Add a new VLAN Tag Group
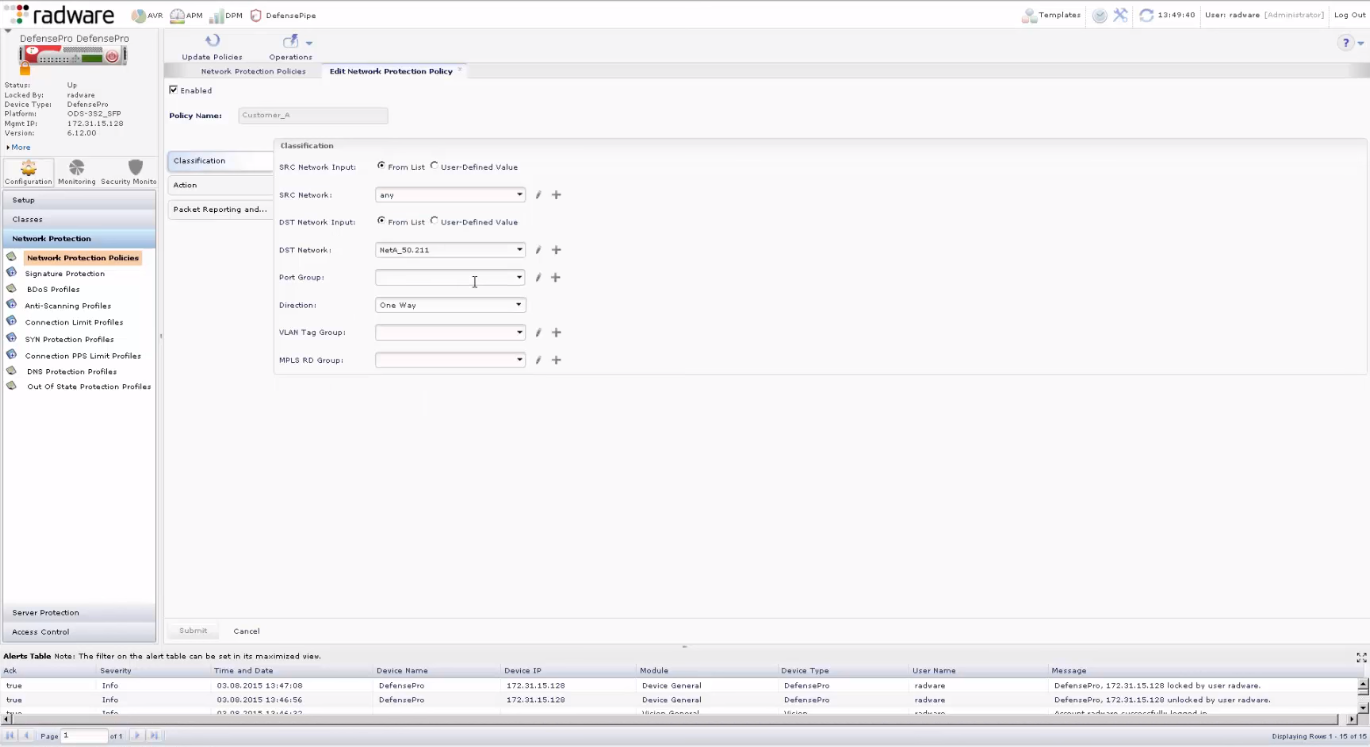 pos(556,332)
